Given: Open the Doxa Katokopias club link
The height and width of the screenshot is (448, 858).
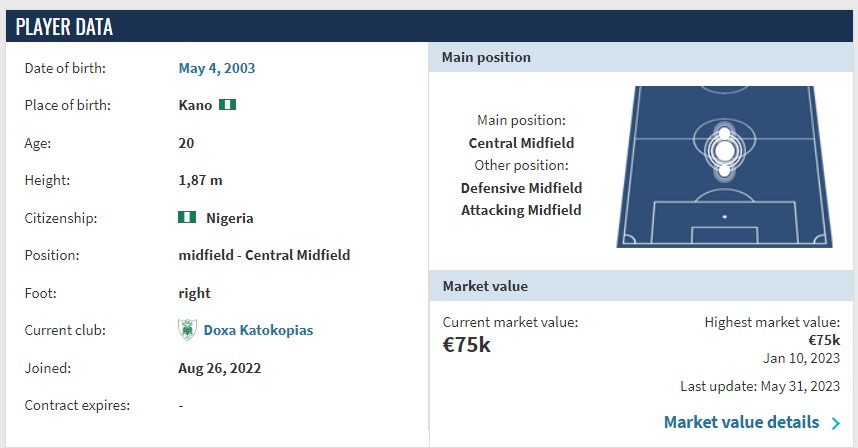Looking at the screenshot, I should [258, 330].
